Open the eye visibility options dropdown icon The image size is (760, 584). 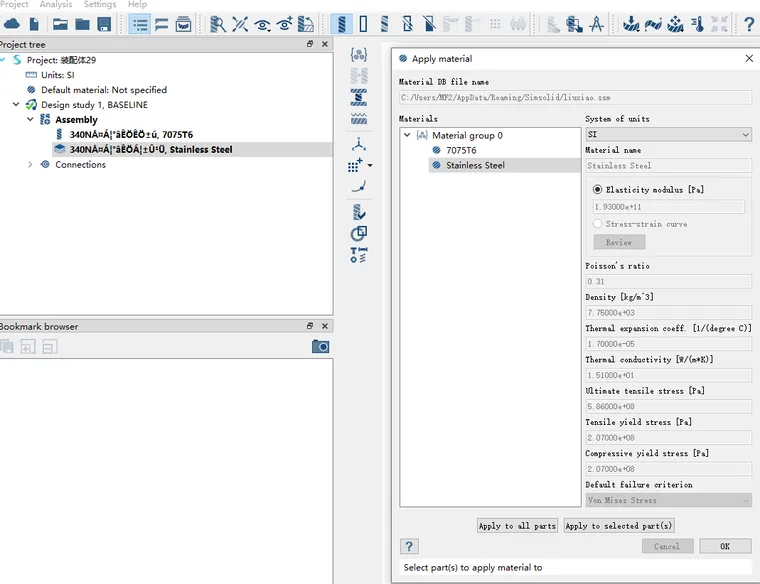[262, 24]
